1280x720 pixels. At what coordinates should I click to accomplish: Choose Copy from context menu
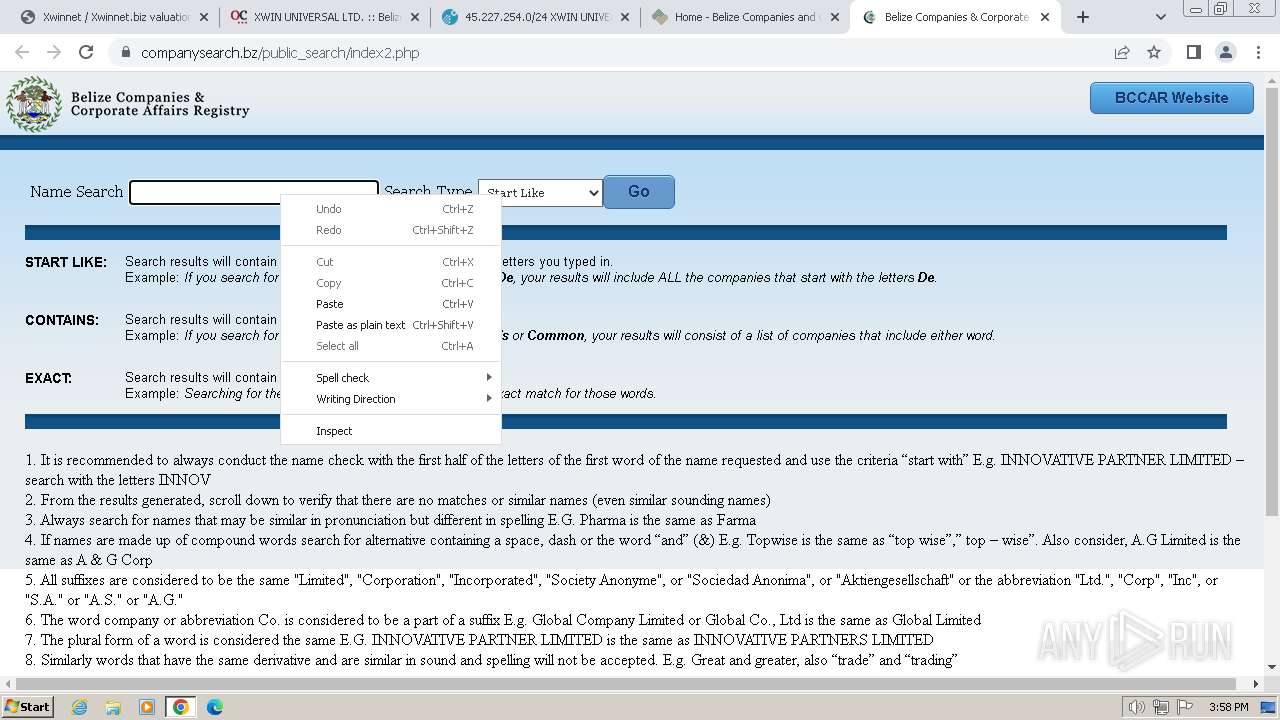pyautogui.click(x=391, y=283)
